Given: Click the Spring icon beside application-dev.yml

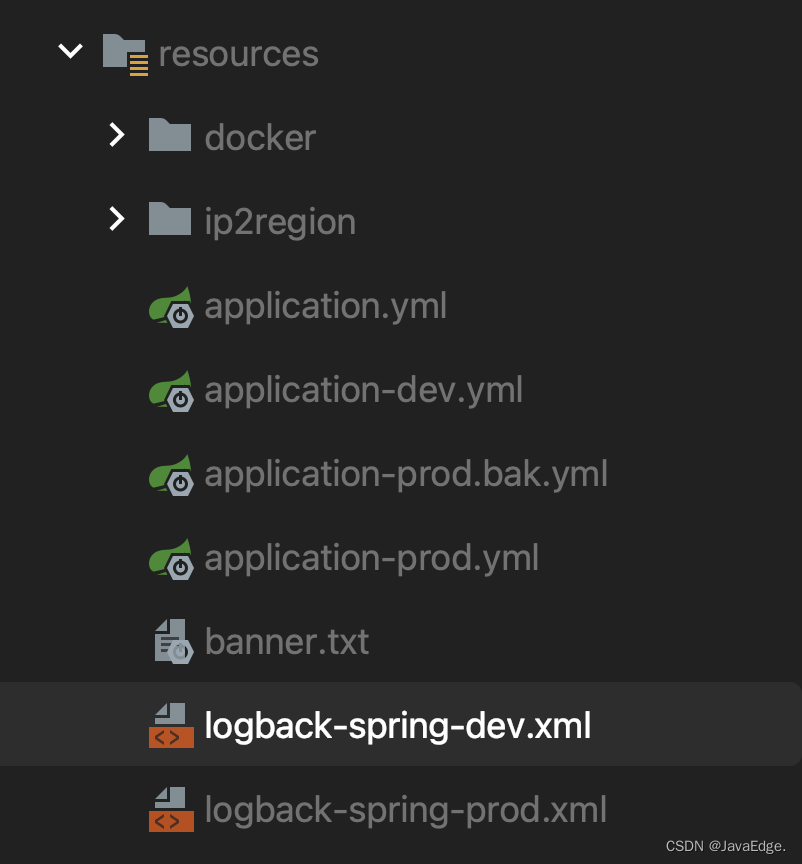Looking at the screenshot, I should (170, 391).
